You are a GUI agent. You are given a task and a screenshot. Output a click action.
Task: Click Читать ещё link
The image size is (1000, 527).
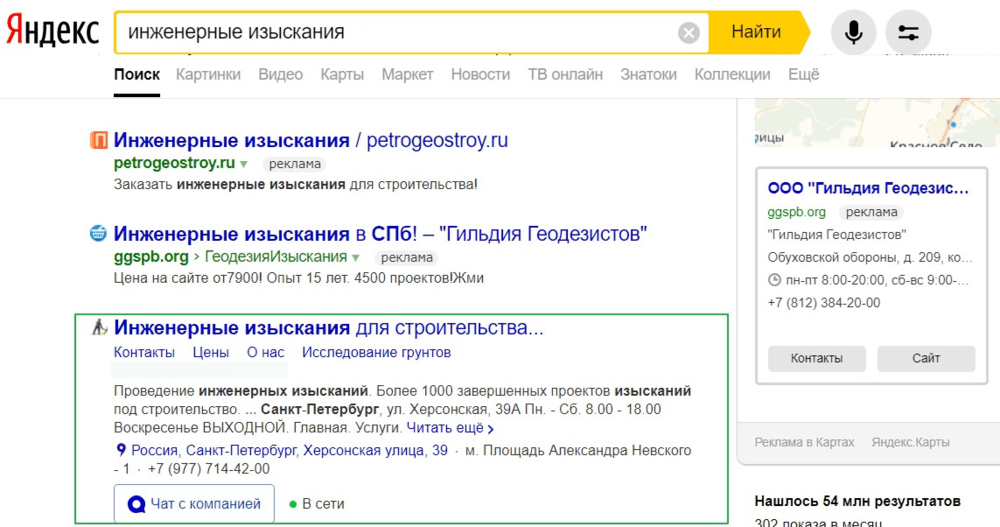pyautogui.click(x=450, y=427)
